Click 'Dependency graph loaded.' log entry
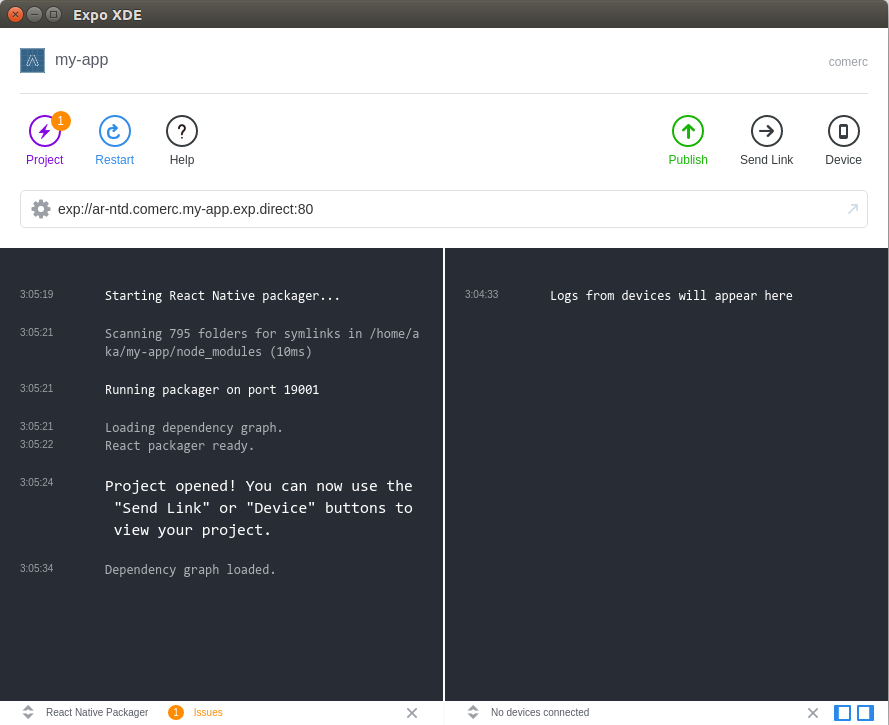The height and width of the screenshot is (725, 889). [x=190, y=570]
